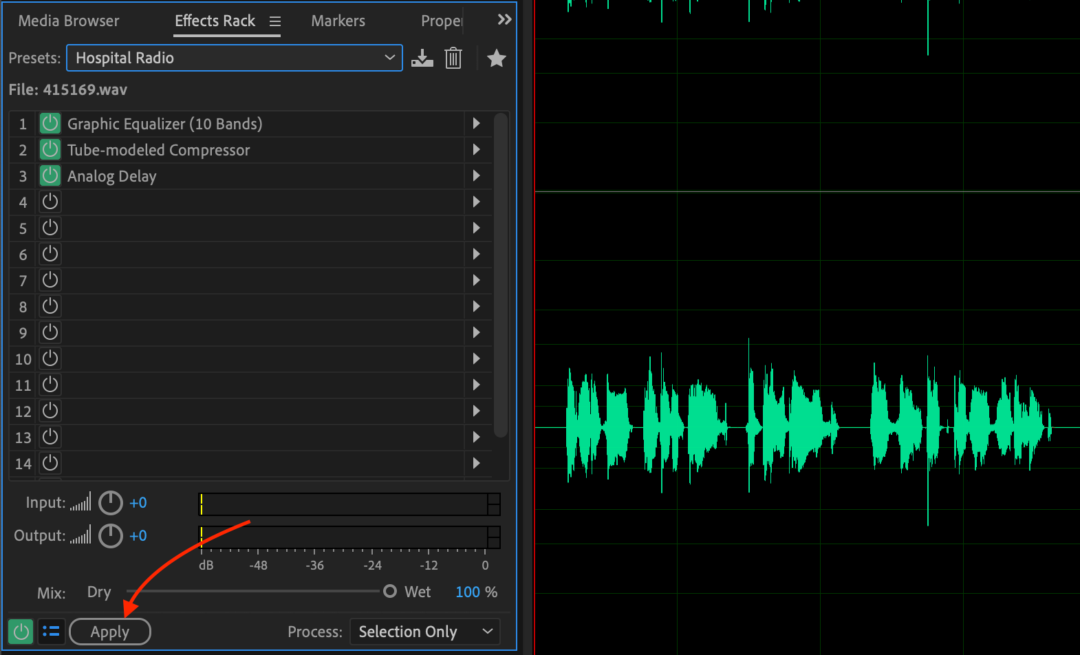This screenshot has height=655, width=1080.
Task: Delete the Hospital Radio preset
Action: tap(453, 58)
